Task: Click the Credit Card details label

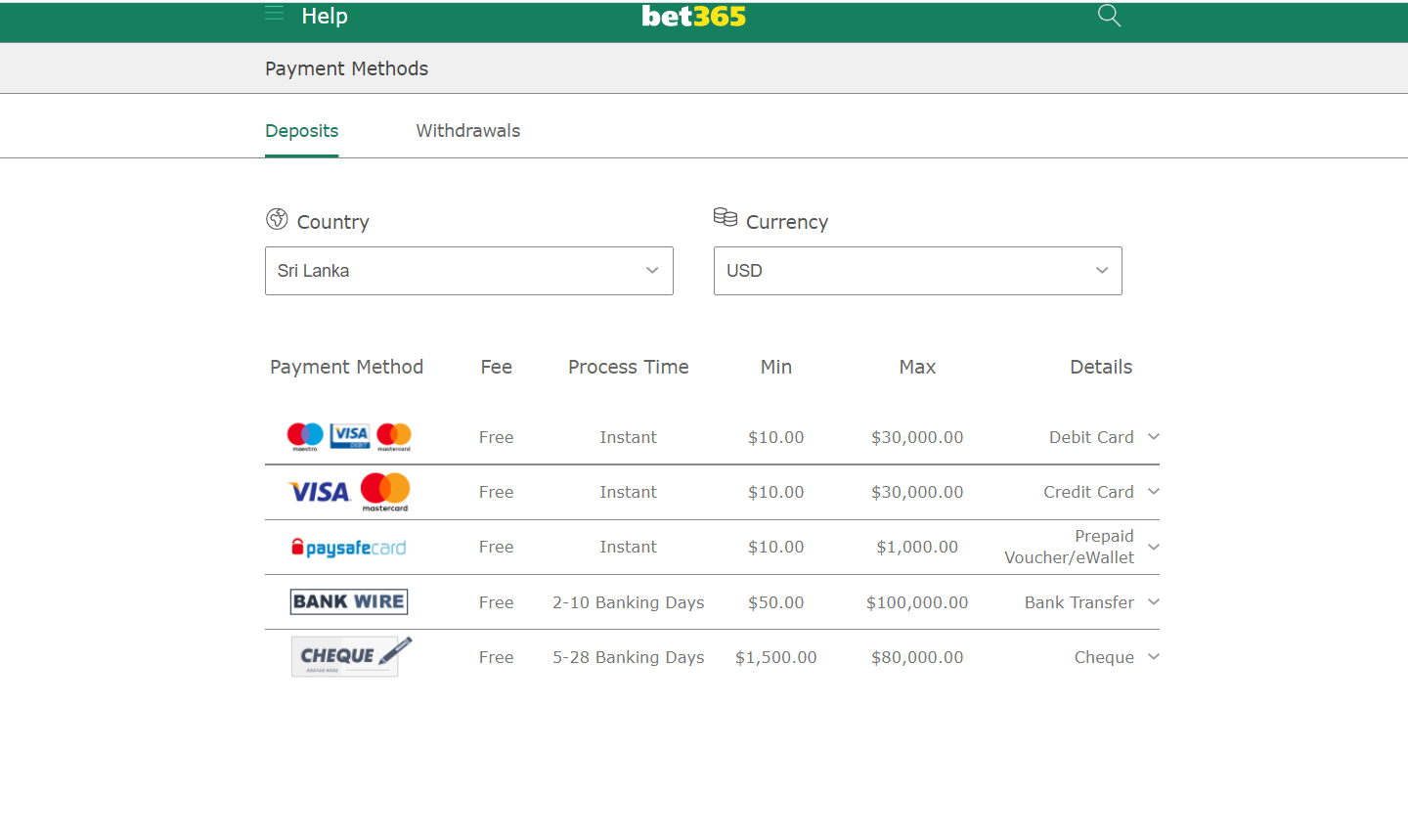Action: (x=1088, y=492)
